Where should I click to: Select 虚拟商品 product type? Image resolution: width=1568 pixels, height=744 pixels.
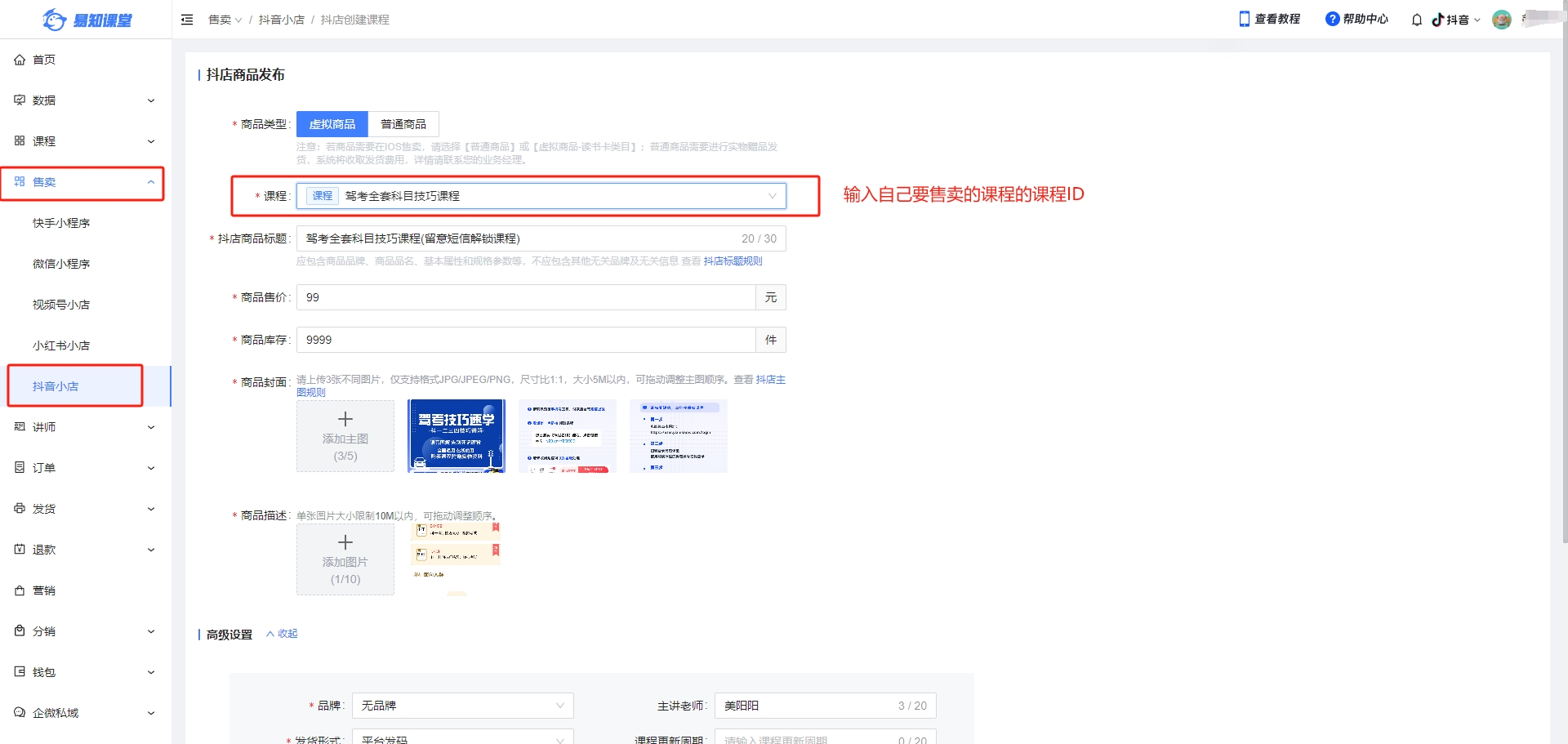pyautogui.click(x=332, y=124)
